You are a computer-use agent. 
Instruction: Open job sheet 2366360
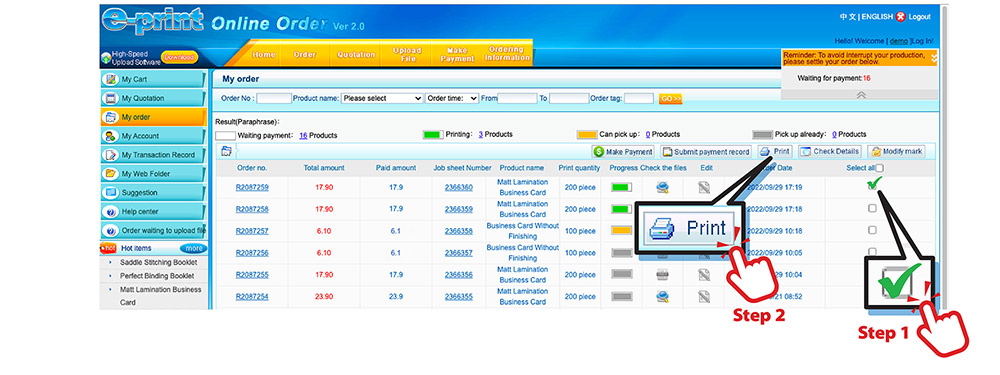pos(459,188)
